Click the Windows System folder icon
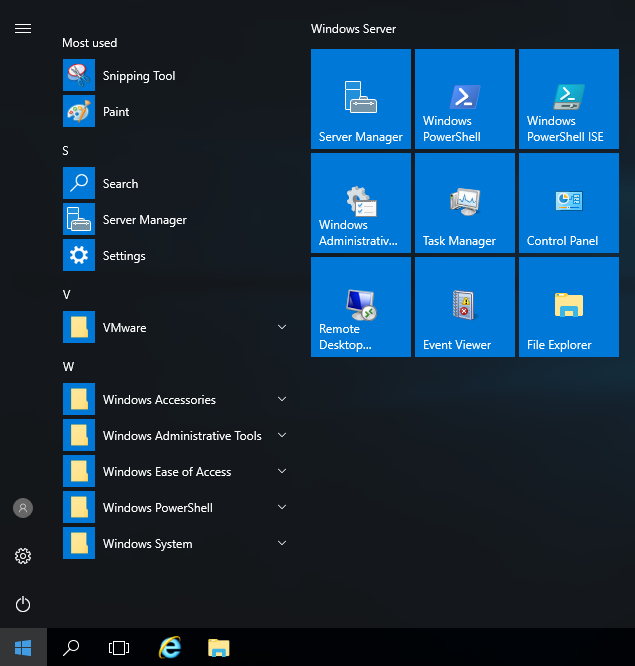Image resolution: width=635 pixels, height=666 pixels. pos(79,543)
